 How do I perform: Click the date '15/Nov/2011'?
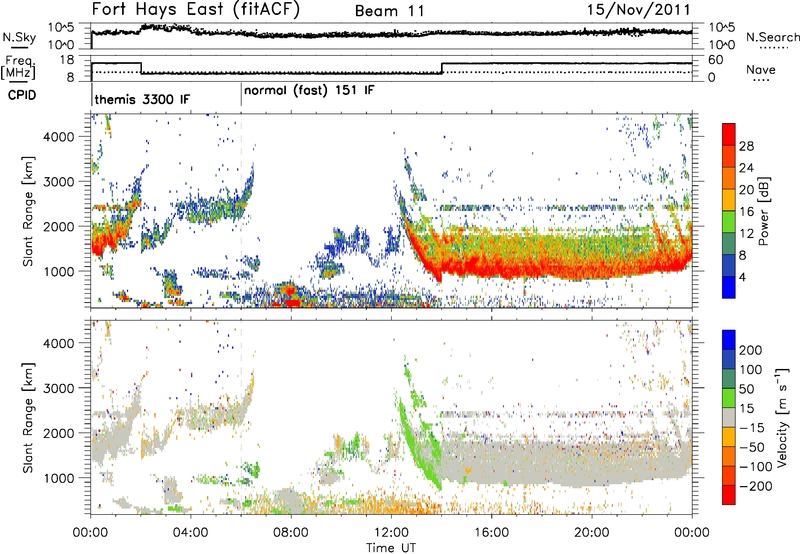639,10
